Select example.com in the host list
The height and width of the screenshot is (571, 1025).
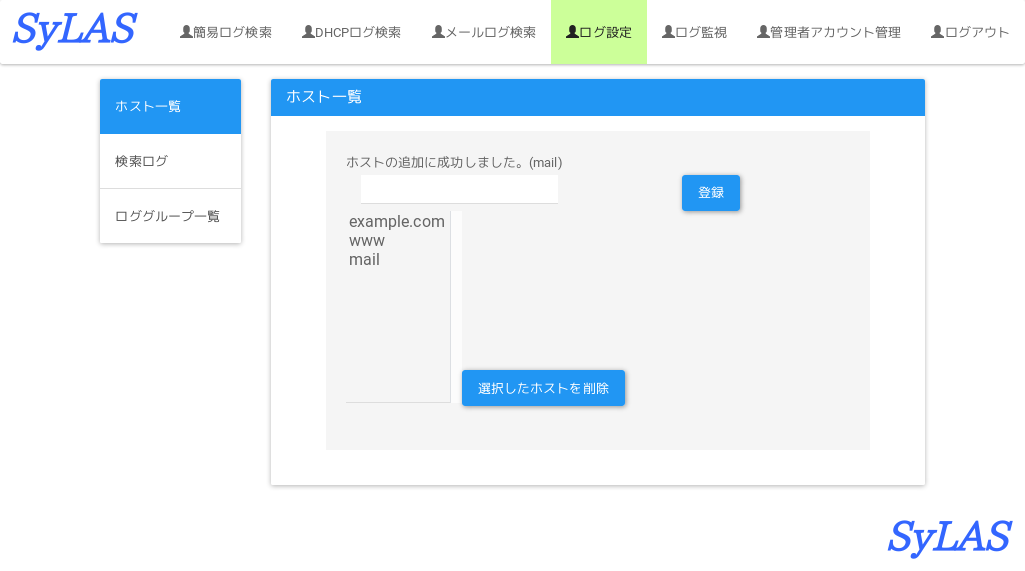pos(396,222)
